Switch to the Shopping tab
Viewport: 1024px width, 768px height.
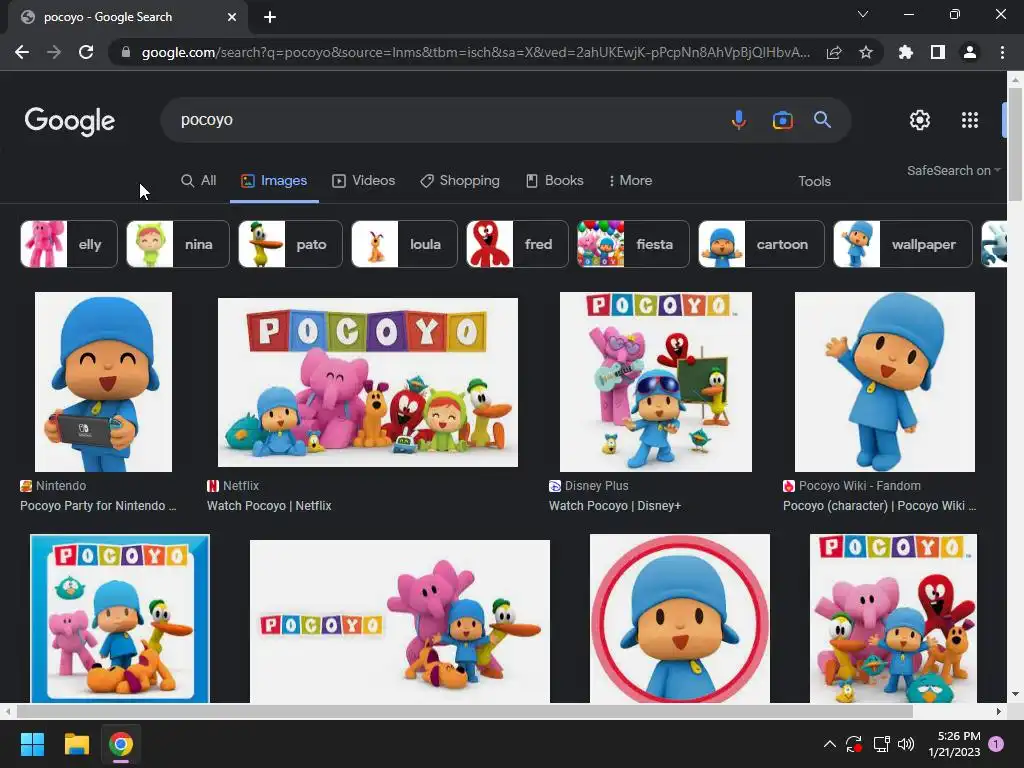pos(460,181)
